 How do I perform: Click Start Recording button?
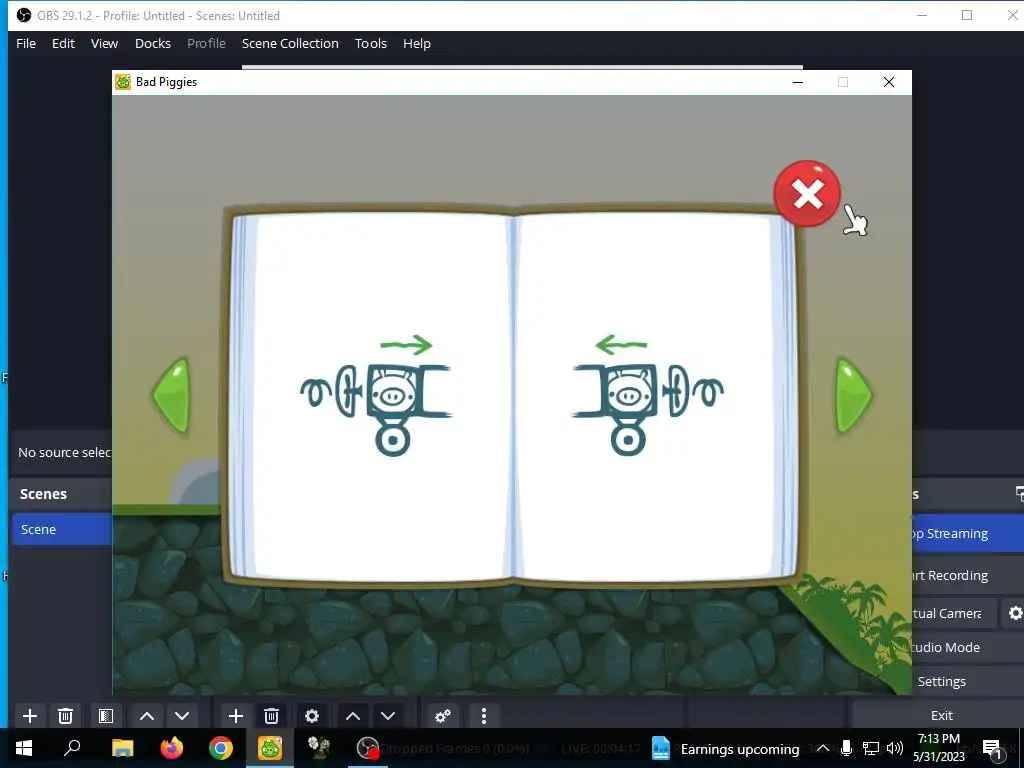pos(968,575)
